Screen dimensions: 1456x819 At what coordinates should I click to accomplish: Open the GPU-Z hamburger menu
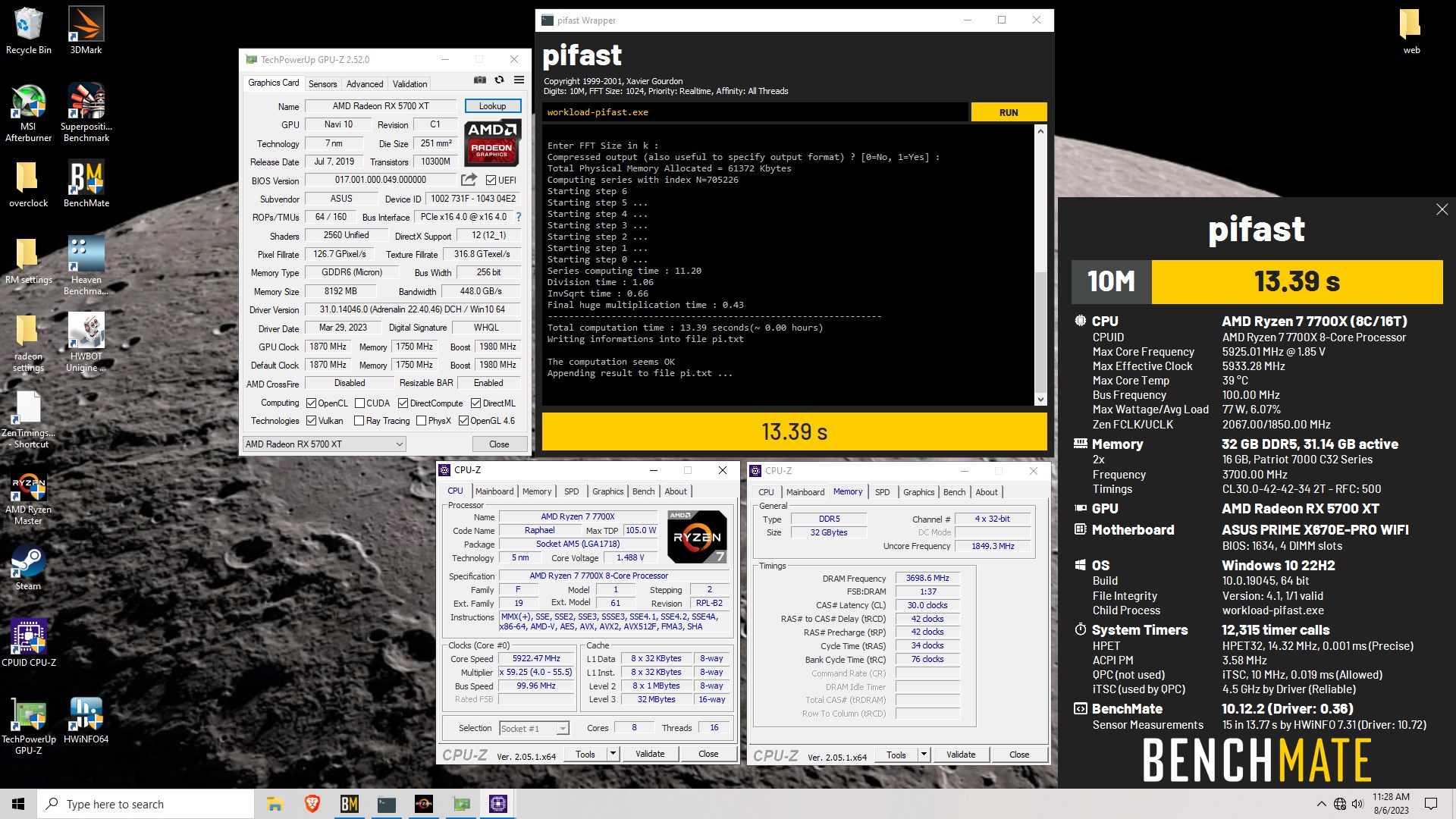pyautogui.click(x=519, y=80)
